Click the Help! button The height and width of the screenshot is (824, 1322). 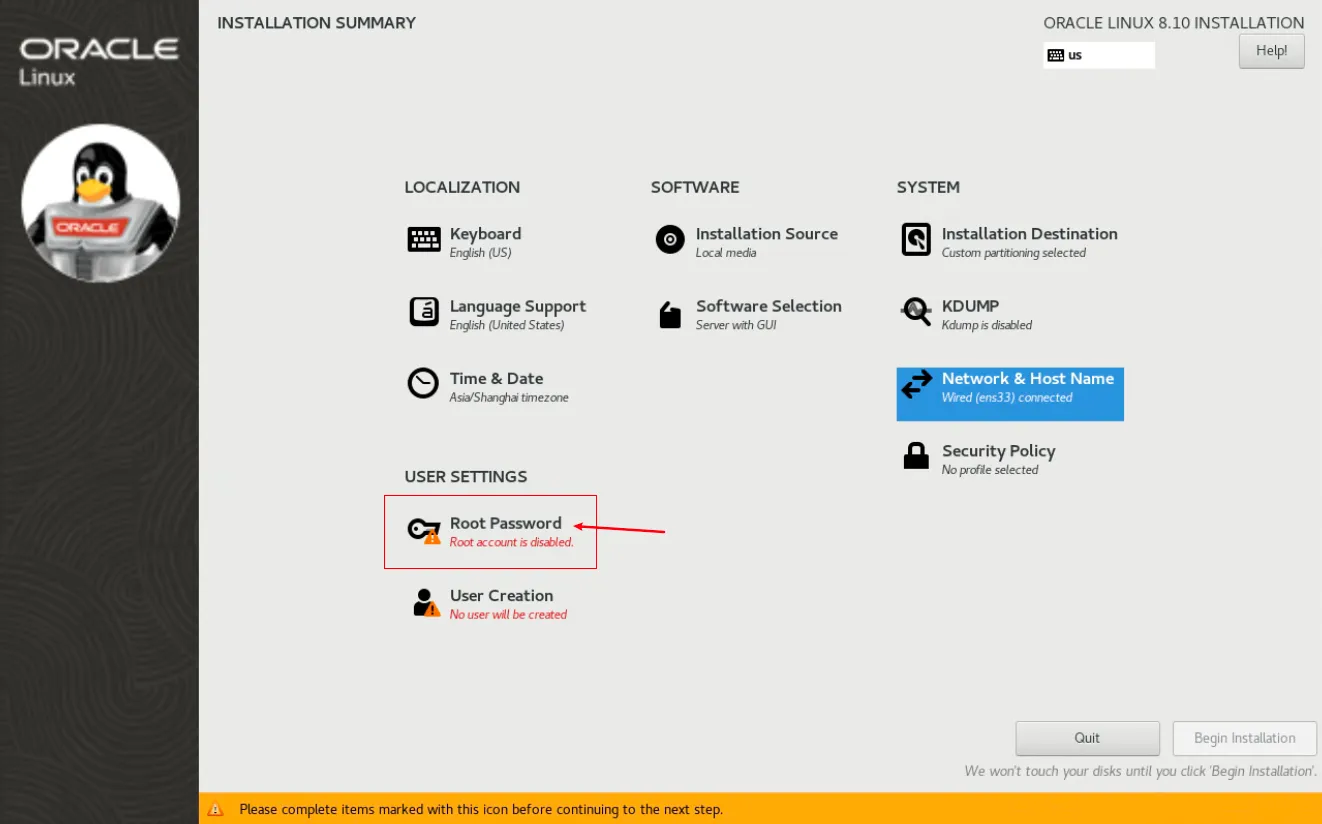1271,51
